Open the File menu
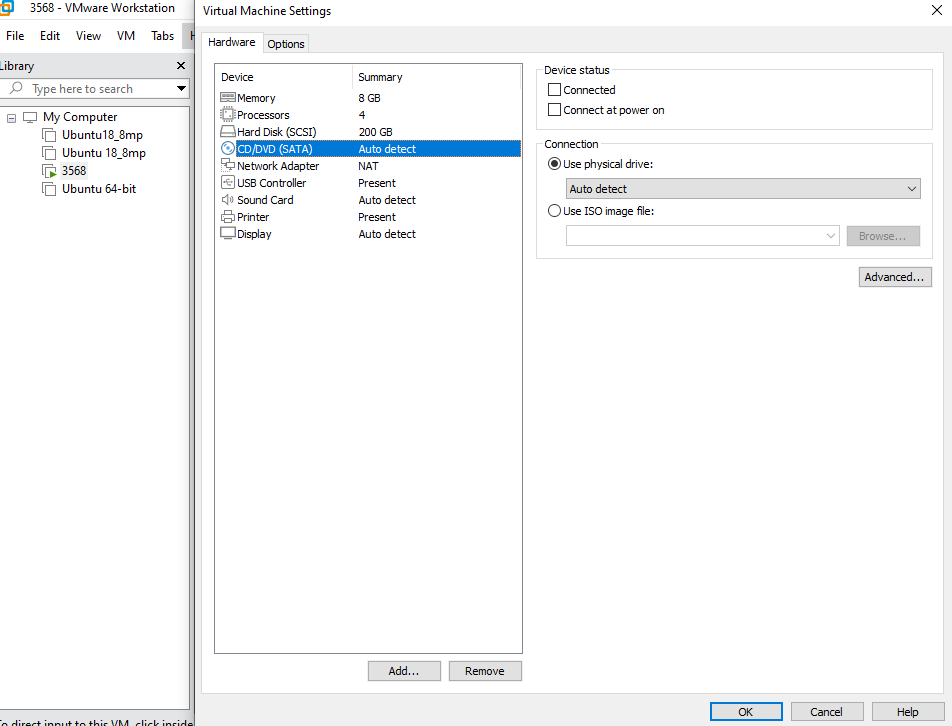The width and height of the screenshot is (952, 726). click(15, 36)
